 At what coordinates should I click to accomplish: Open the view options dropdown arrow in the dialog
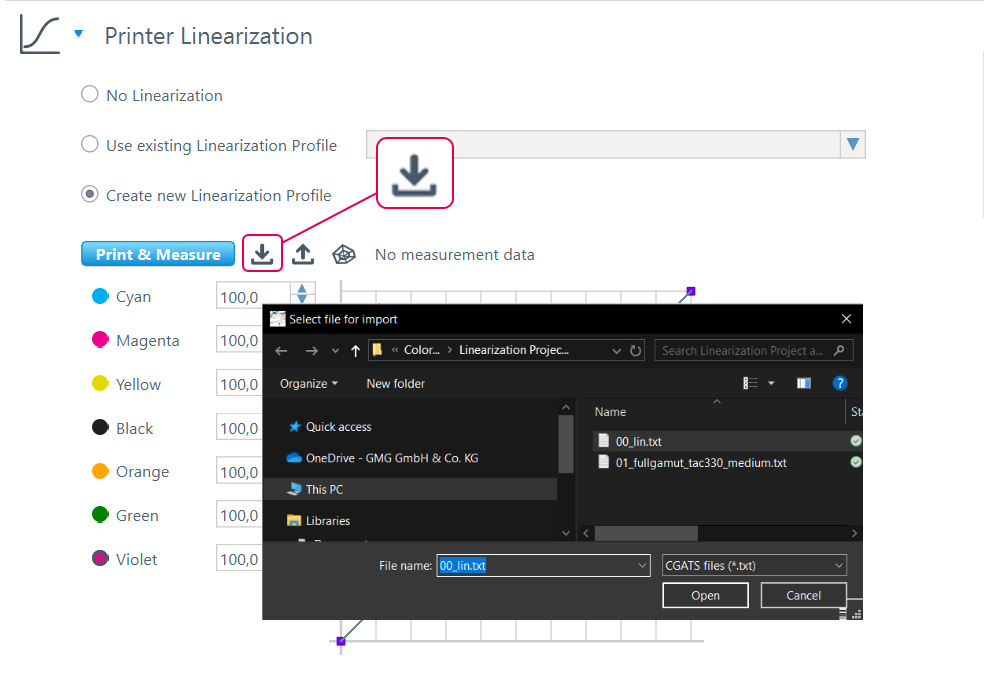(771, 382)
